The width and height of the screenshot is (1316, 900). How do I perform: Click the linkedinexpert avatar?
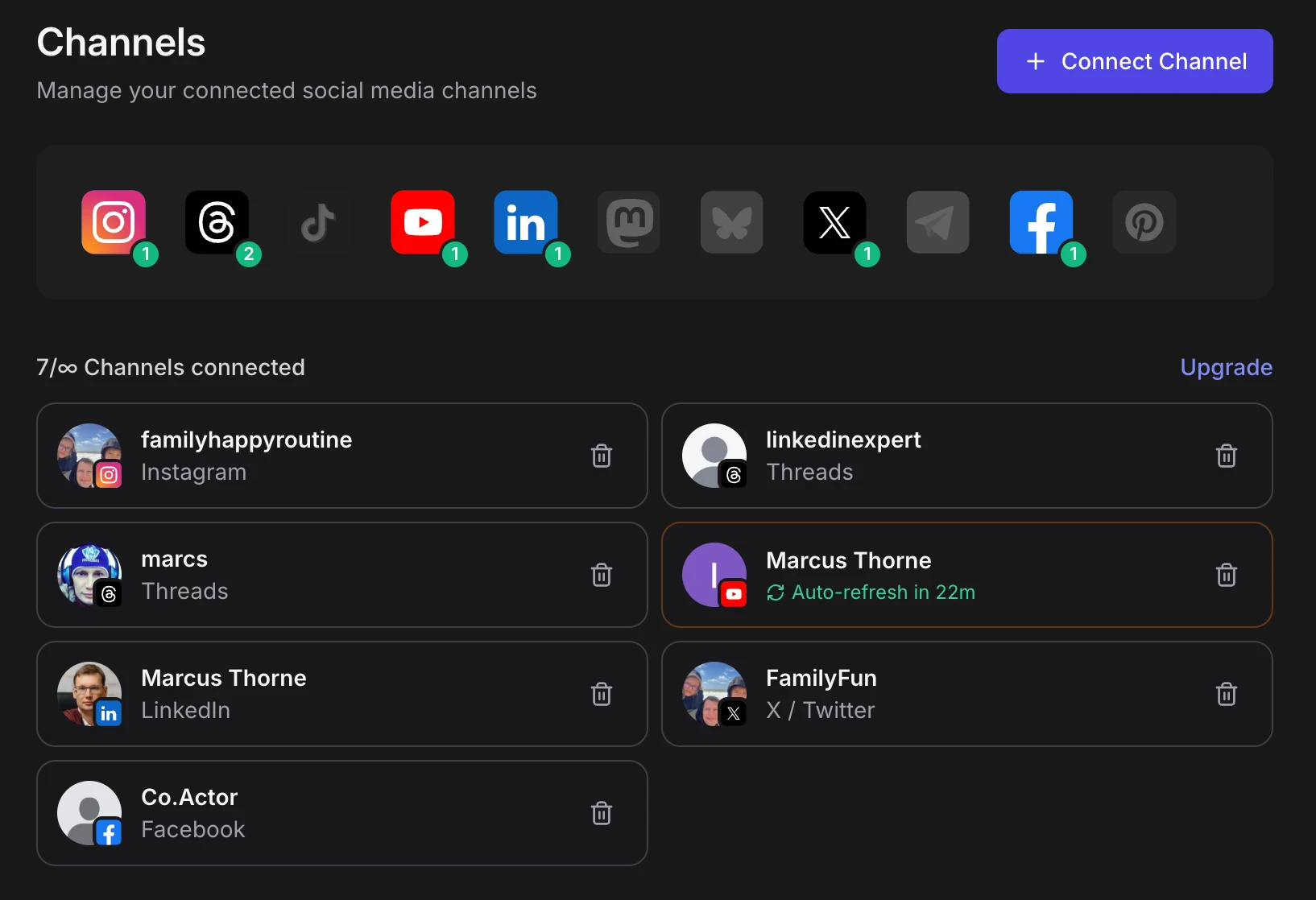[x=714, y=456]
